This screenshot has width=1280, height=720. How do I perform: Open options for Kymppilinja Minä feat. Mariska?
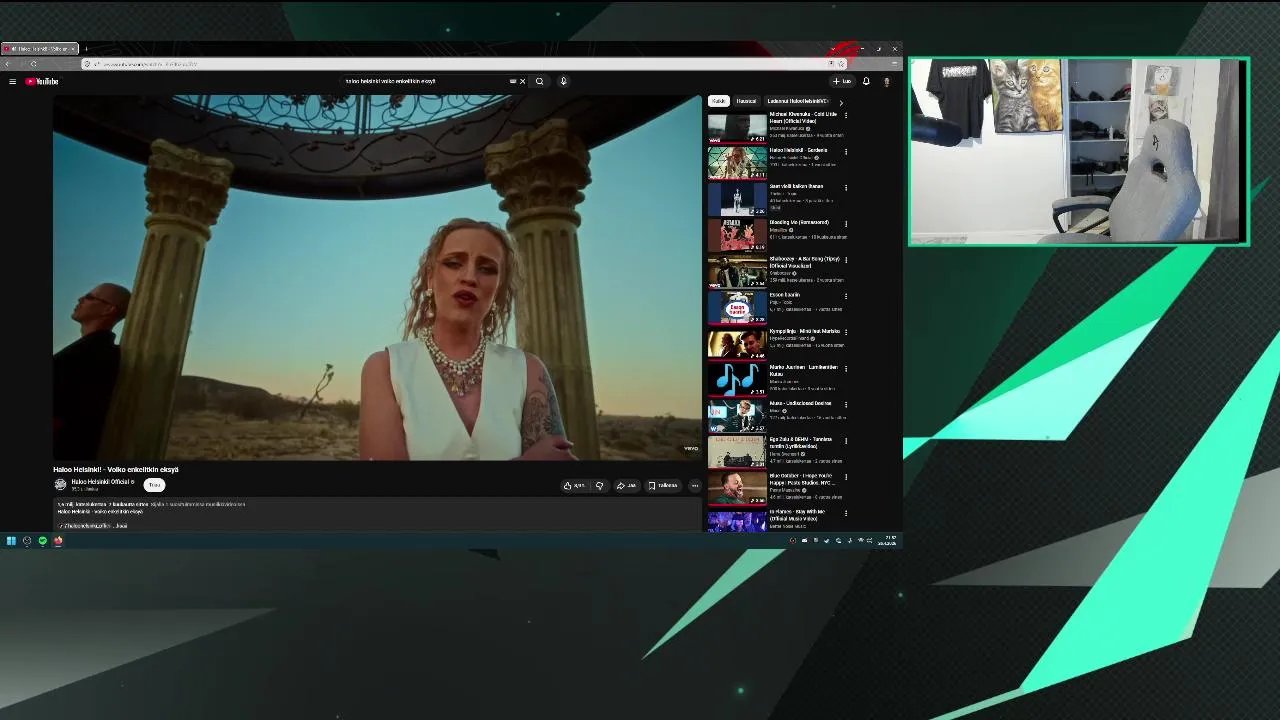pos(846,332)
